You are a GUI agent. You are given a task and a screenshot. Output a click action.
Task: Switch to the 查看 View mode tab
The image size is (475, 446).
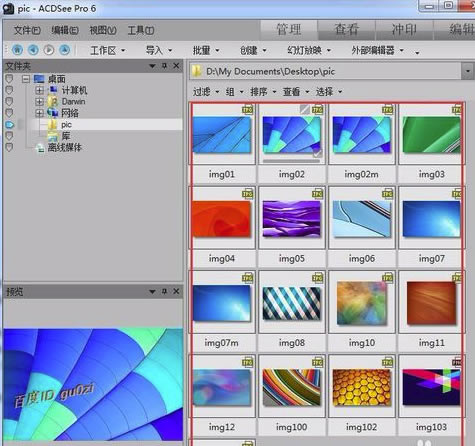point(347,30)
